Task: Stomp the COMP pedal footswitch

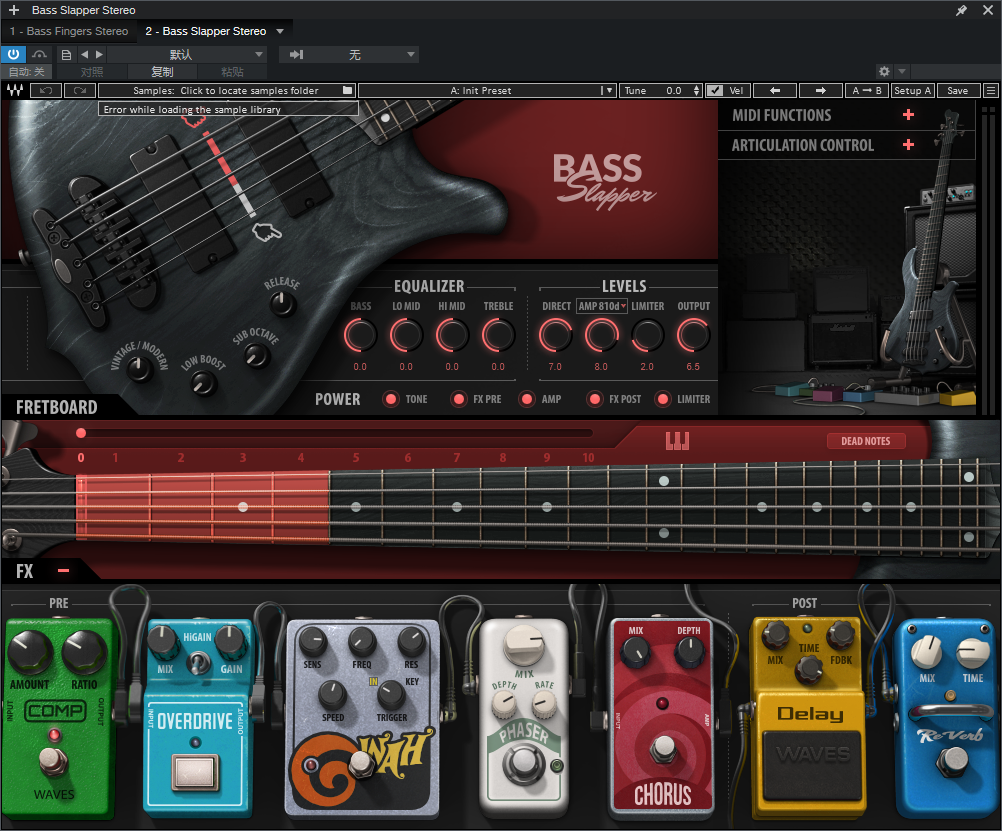Action: pos(54,761)
